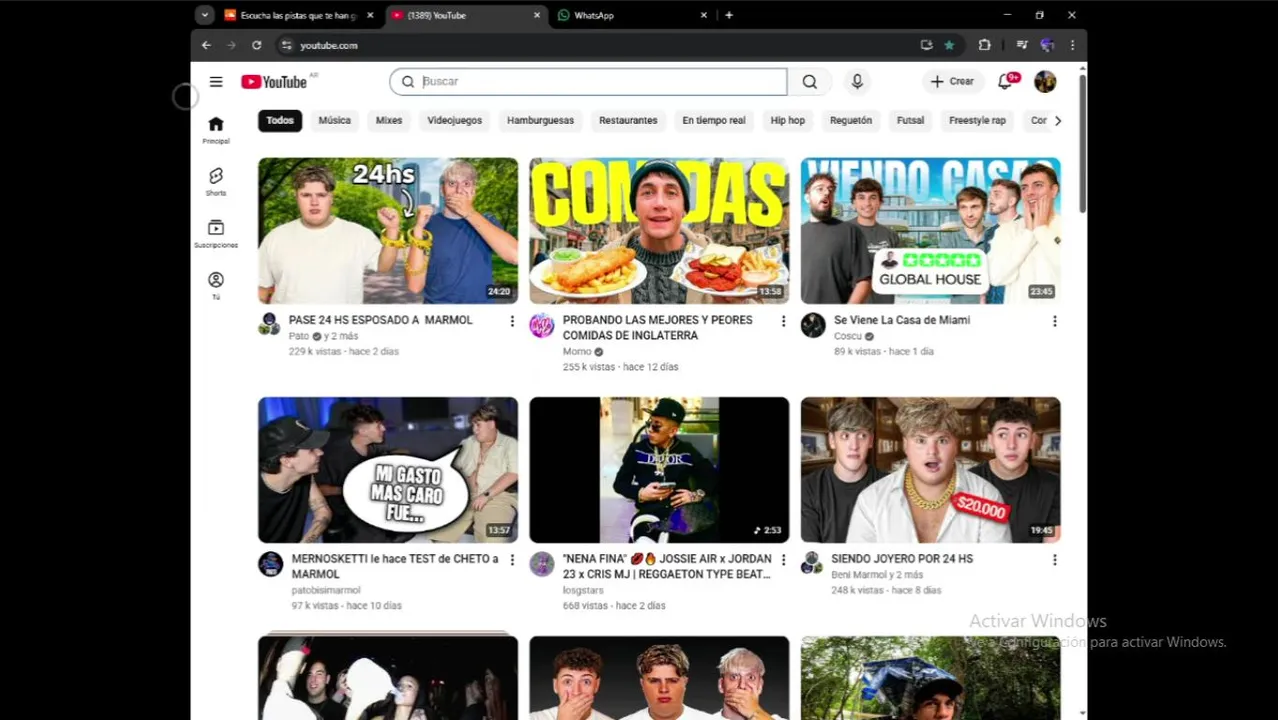Screen dimensions: 1278x720
Task: Open the notifications bell
Action: pyautogui.click(x=1006, y=81)
